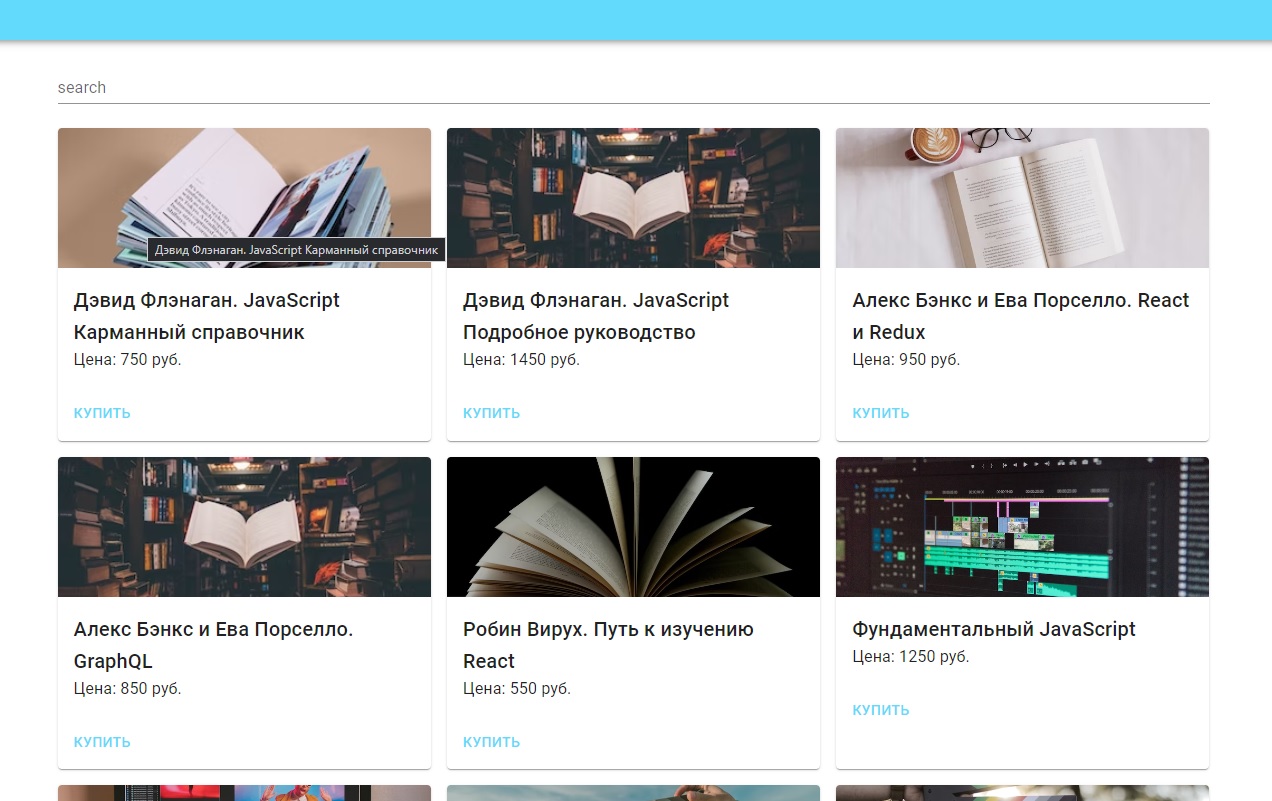Open the fanned-pages image for Робин Вирух book
The image size is (1272, 801).
(633, 527)
